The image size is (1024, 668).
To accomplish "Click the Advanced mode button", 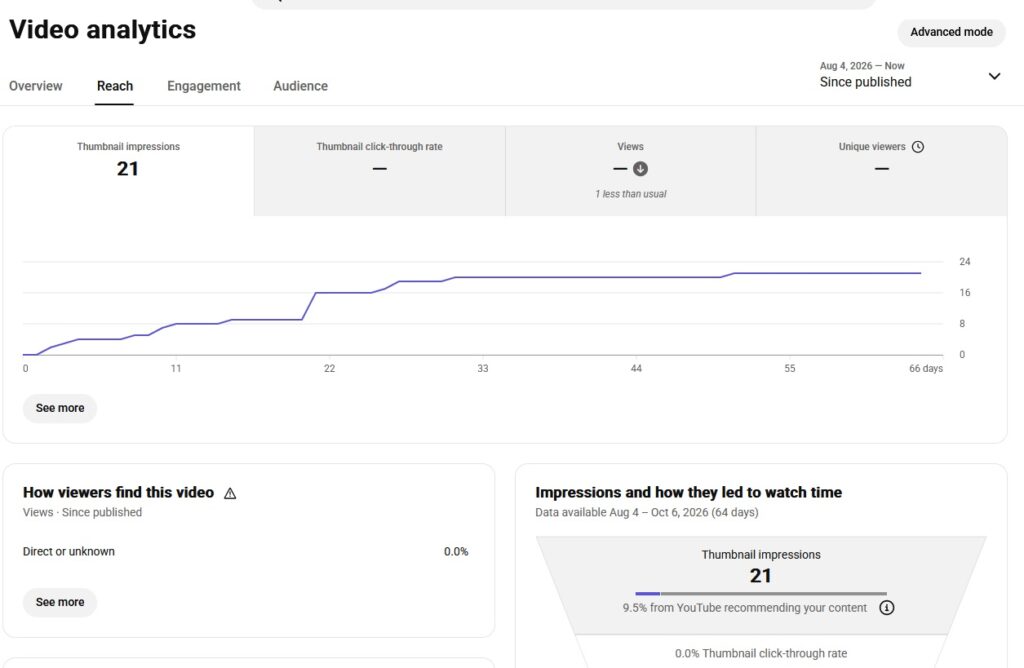I will (952, 32).
